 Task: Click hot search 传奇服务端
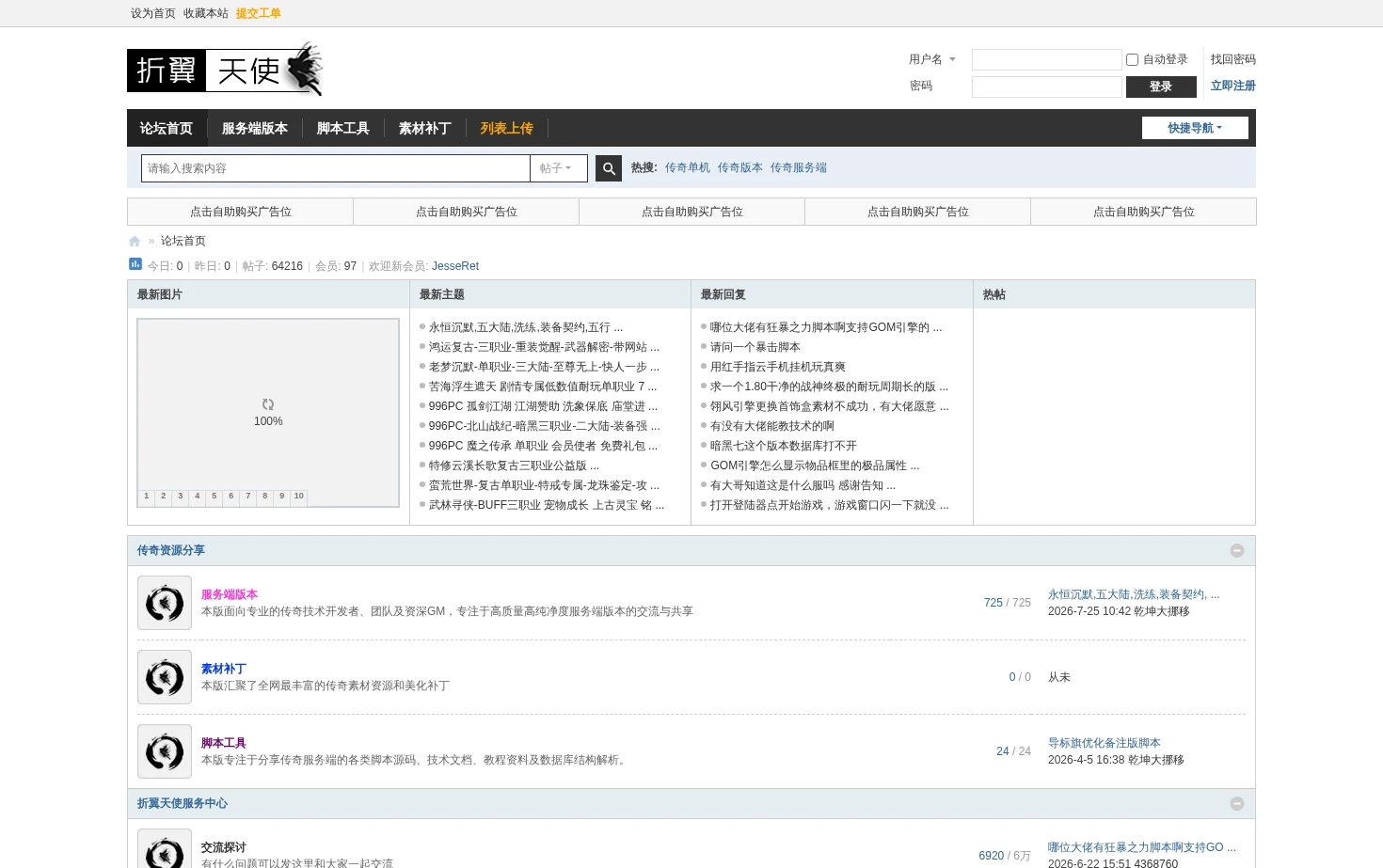(799, 167)
